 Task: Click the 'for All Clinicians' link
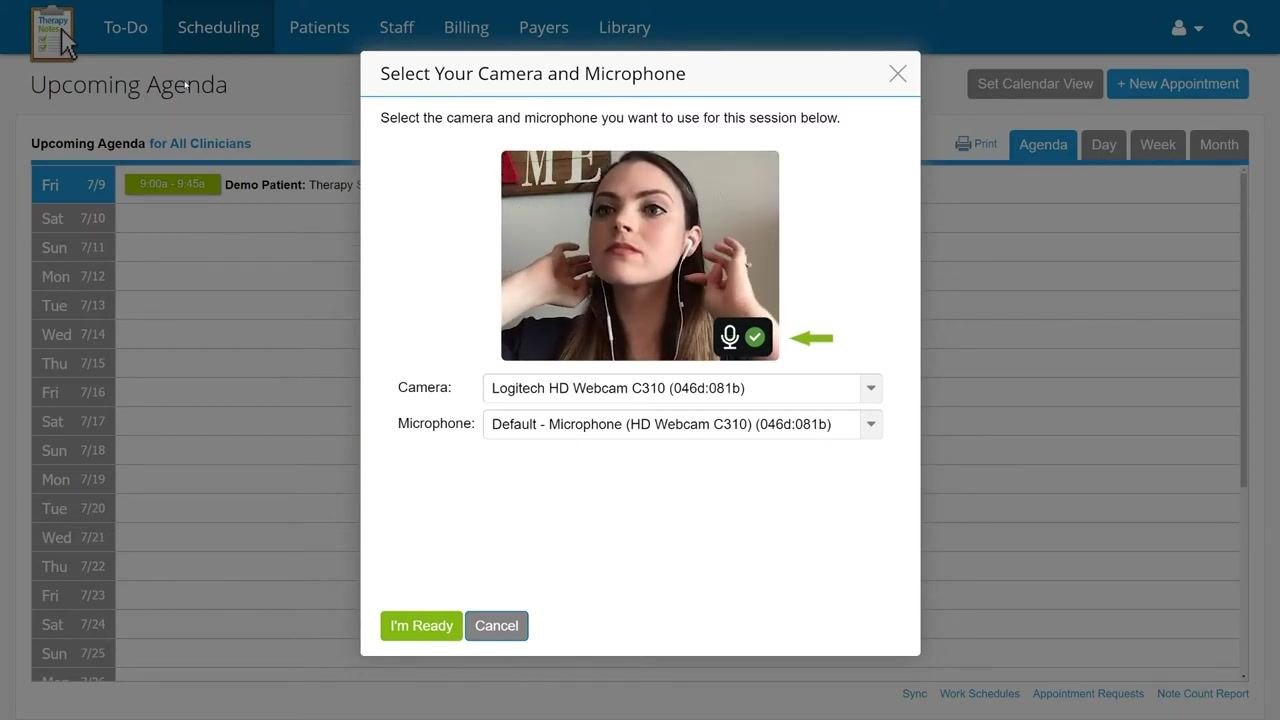200,144
